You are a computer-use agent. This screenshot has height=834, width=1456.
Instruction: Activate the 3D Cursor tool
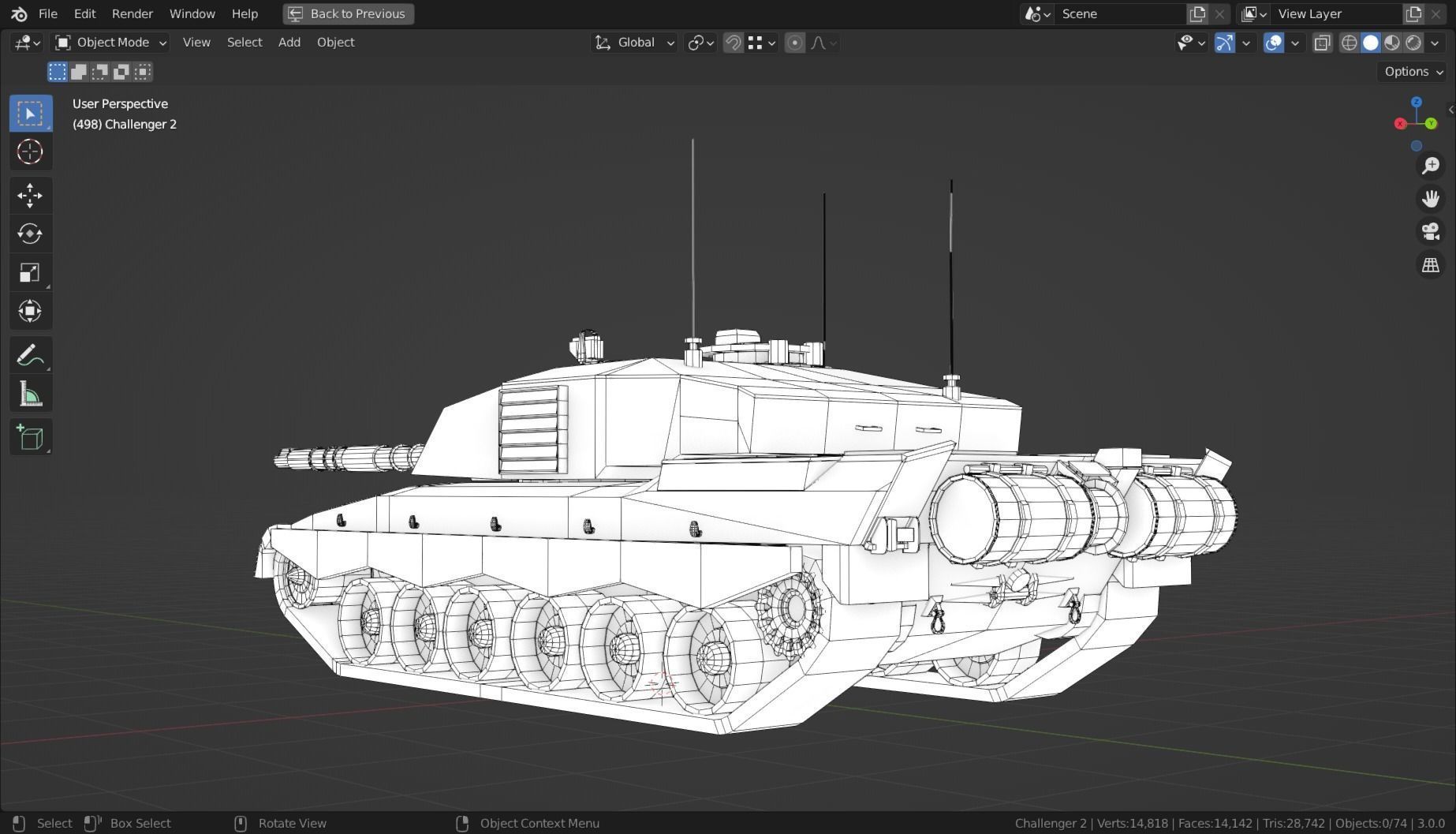30,152
